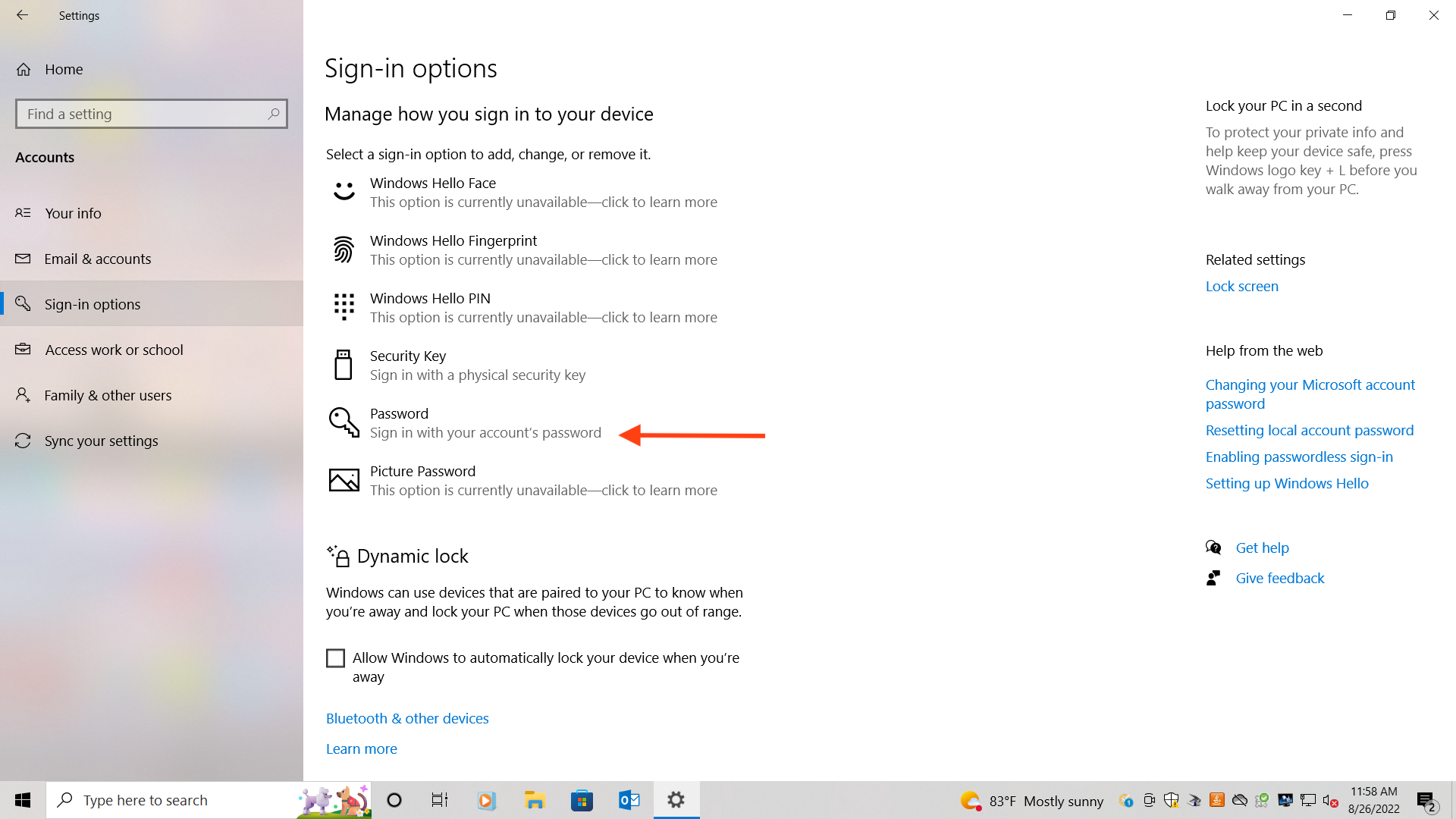1456x819 pixels.
Task: Open Changing your Microsoft account password link
Action: tap(1310, 394)
